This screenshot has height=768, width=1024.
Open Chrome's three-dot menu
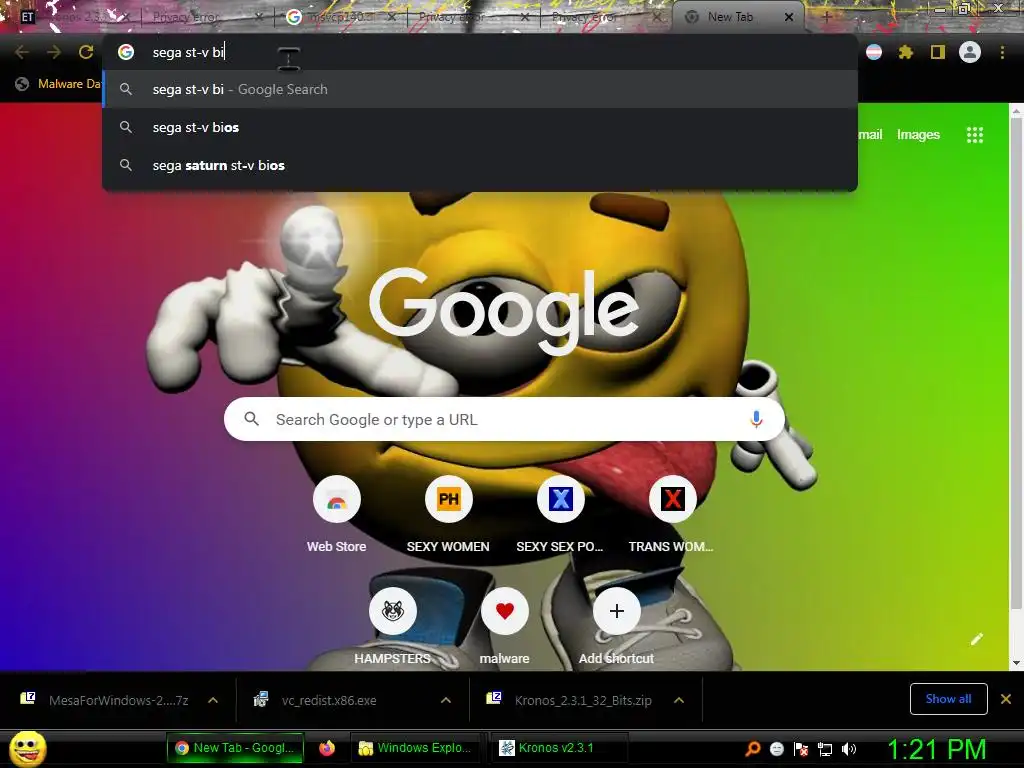coord(1002,52)
